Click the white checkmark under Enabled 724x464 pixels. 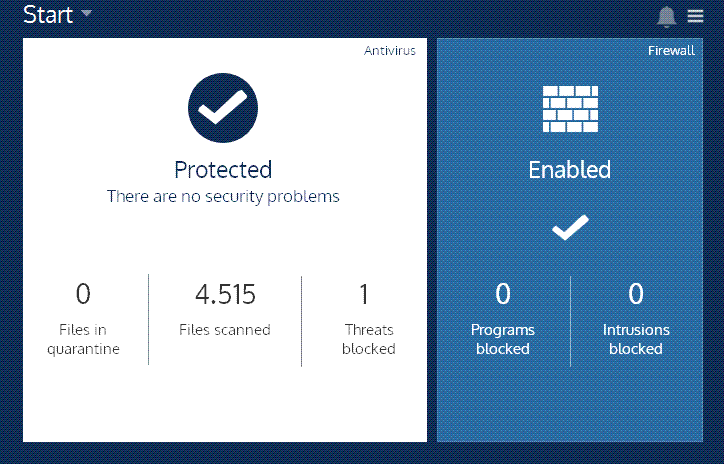tap(570, 227)
